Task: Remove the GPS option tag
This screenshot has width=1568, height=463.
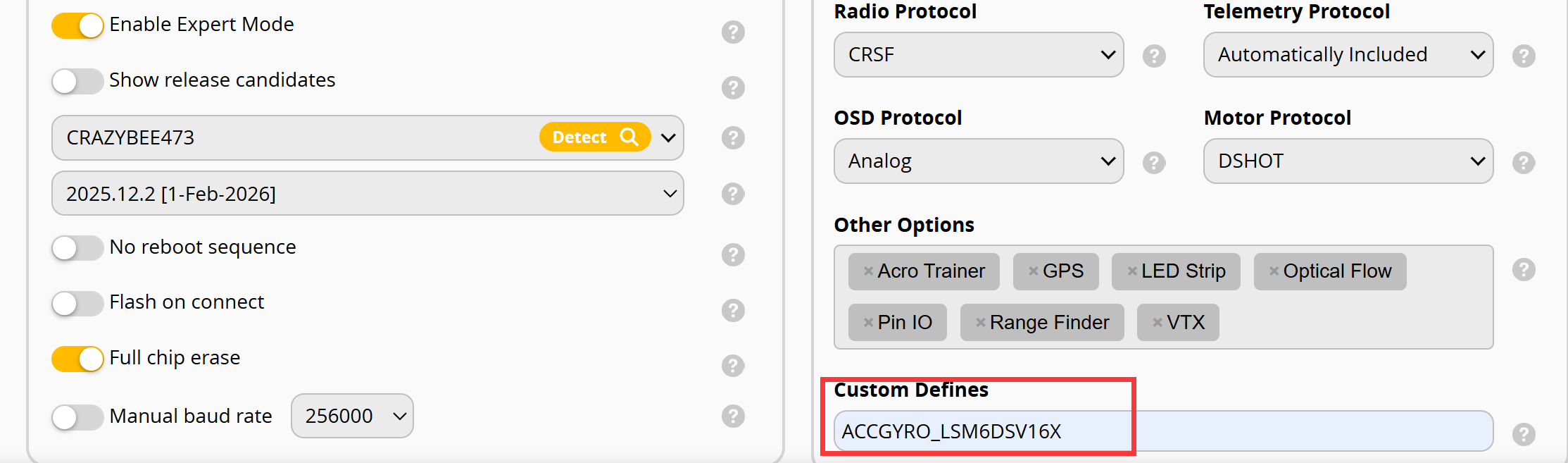Action: click(1034, 271)
